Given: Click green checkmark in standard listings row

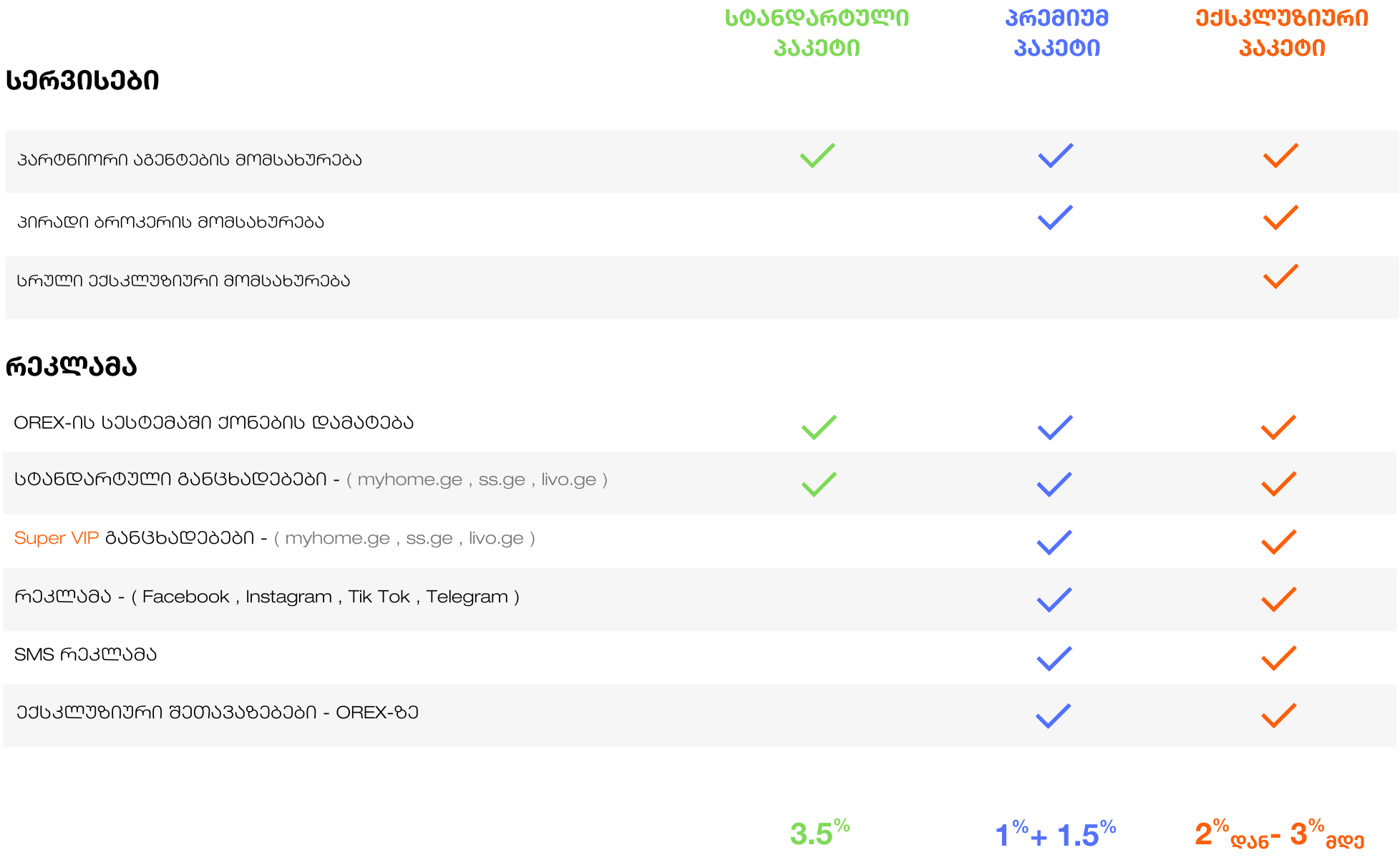Looking at the screenshot, I should 819,484.
